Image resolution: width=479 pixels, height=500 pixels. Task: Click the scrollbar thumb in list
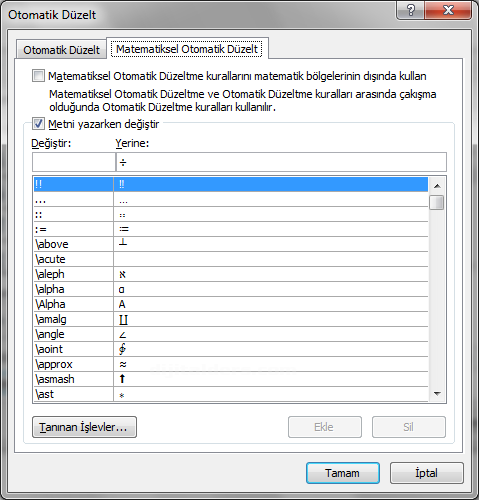pos(437,203)
